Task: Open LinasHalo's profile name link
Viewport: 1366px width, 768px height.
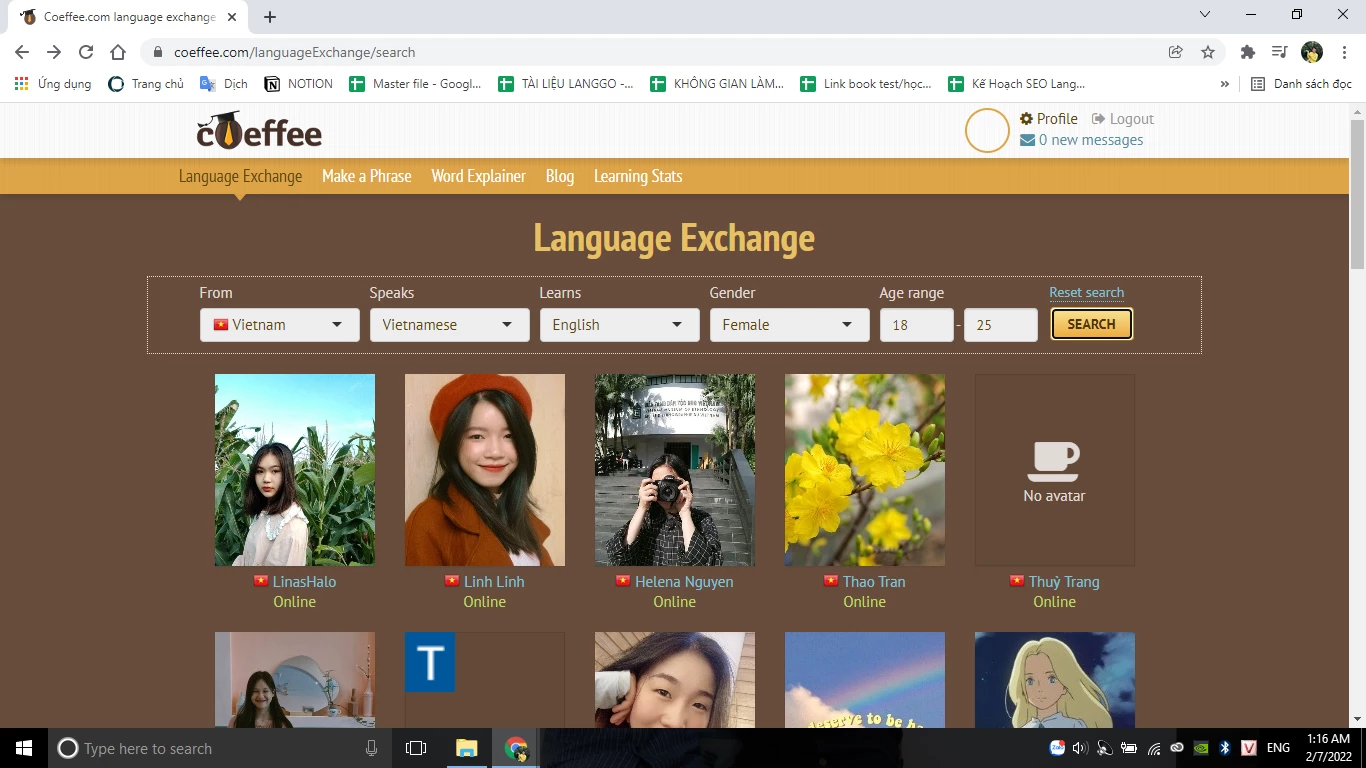Action: 304,582
